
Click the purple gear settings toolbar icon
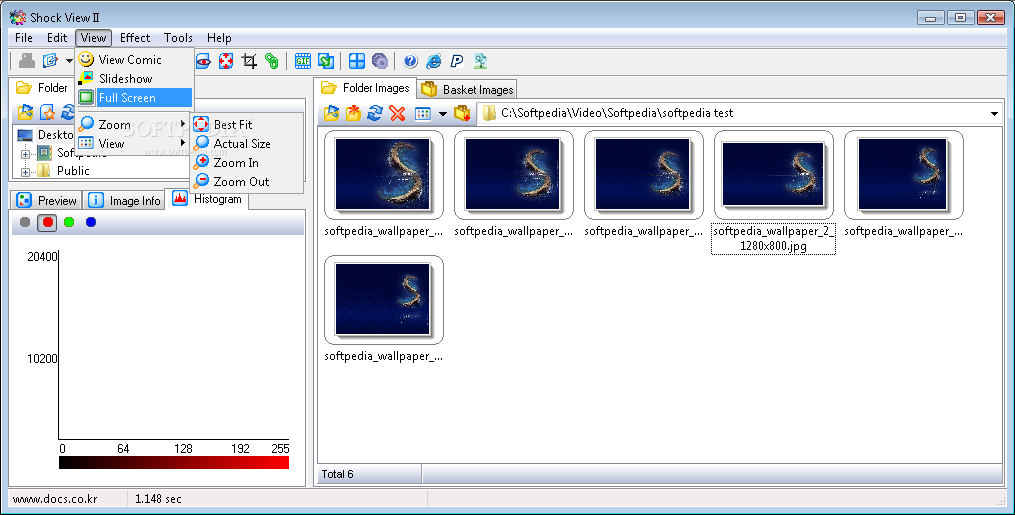380,61
